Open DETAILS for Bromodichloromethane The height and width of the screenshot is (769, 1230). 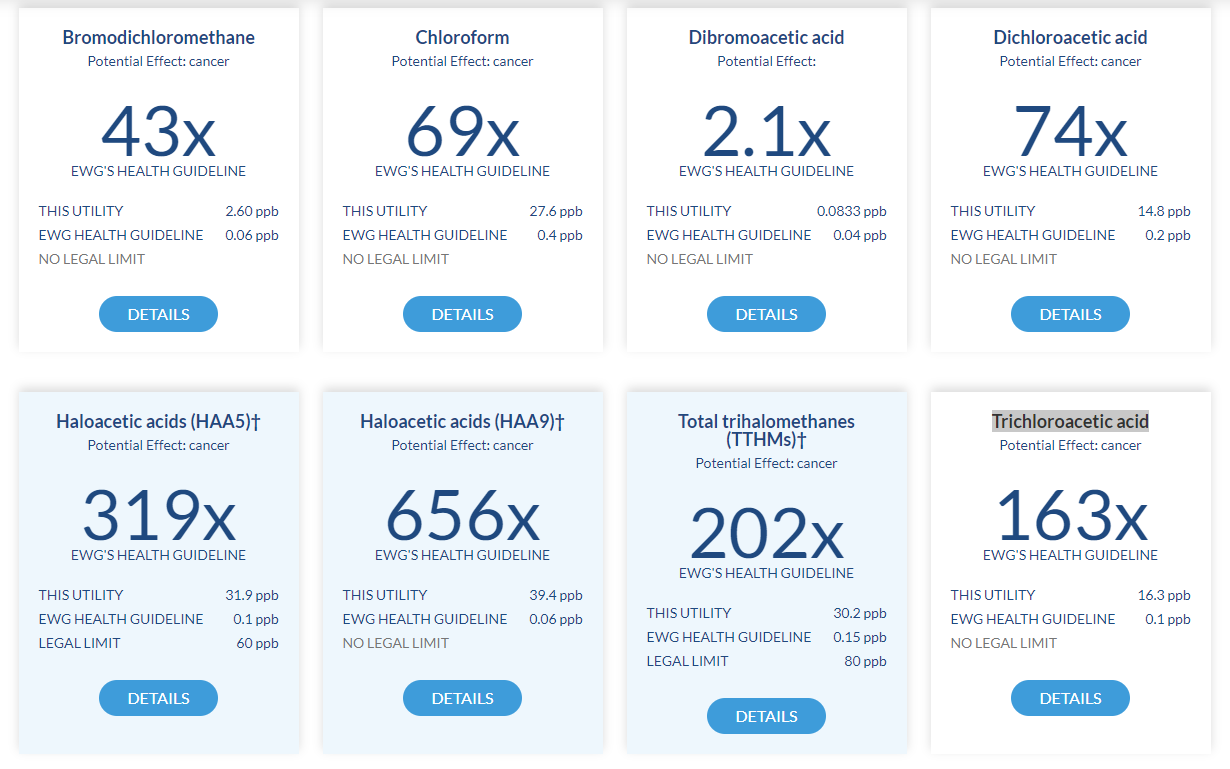pyautogui.click(x=158, y=314)
